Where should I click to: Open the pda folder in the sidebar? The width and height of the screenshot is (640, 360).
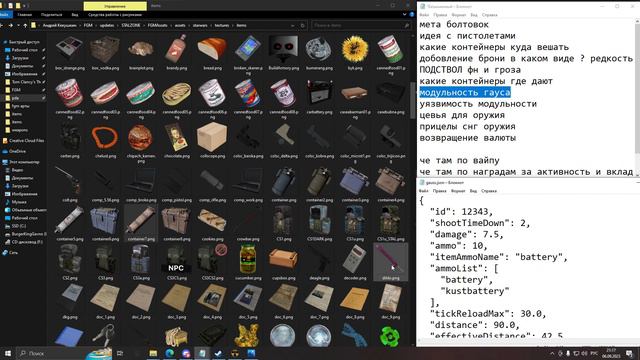click(x=15, y=98)
